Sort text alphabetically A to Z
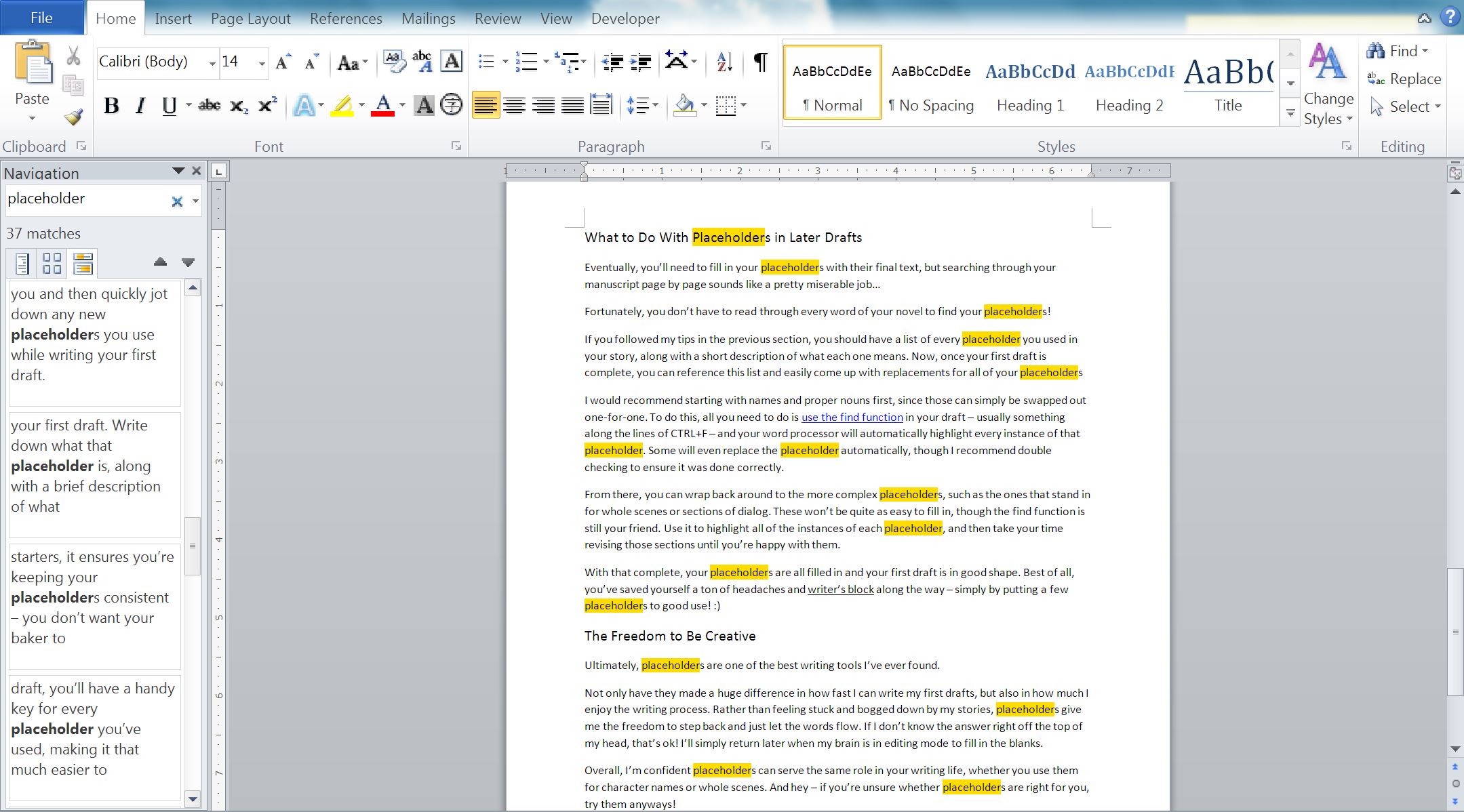Viewport: 1464px width, 812px height. click(x=724, y=62)
